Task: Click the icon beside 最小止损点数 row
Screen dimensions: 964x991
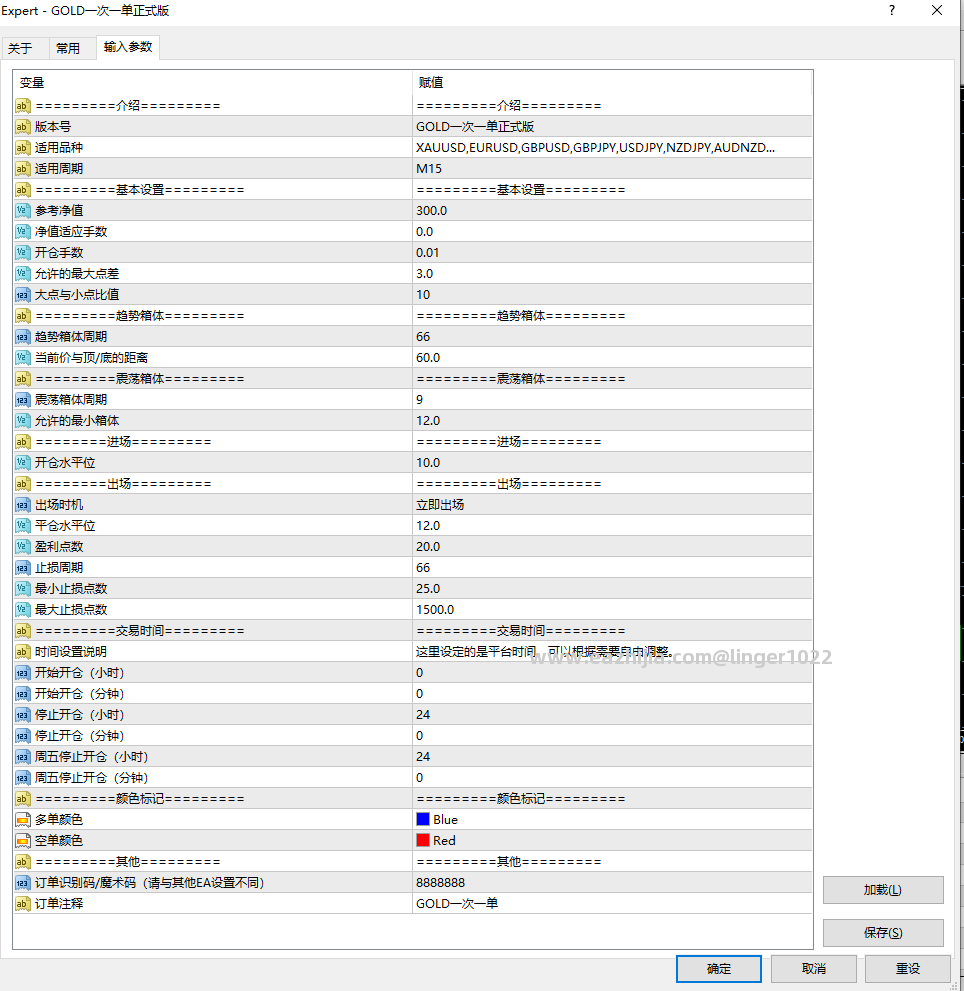Action: coord(23,588)
